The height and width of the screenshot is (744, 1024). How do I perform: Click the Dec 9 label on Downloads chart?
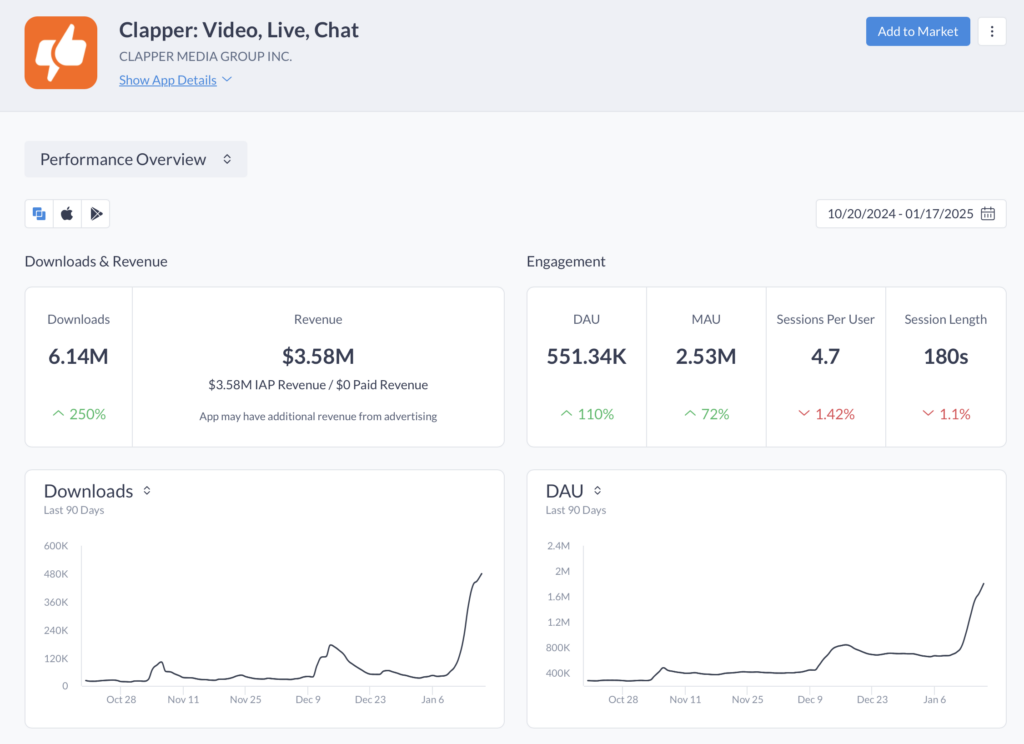point(308,700)
